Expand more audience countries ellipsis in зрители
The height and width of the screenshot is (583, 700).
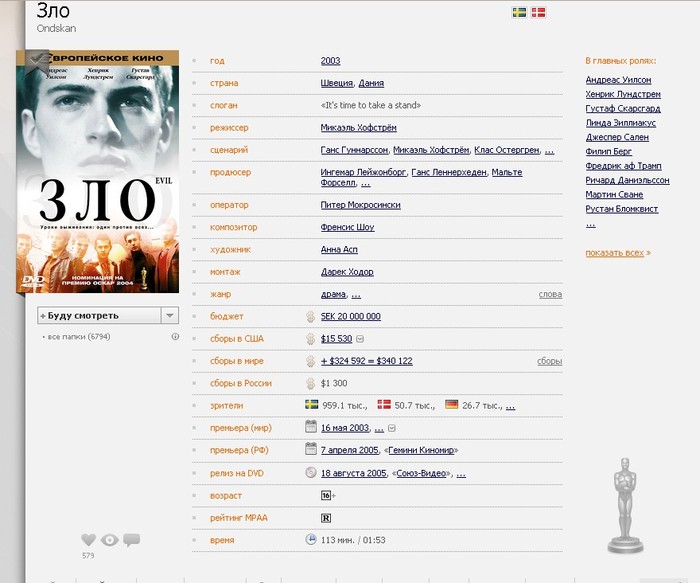[511, 406]
